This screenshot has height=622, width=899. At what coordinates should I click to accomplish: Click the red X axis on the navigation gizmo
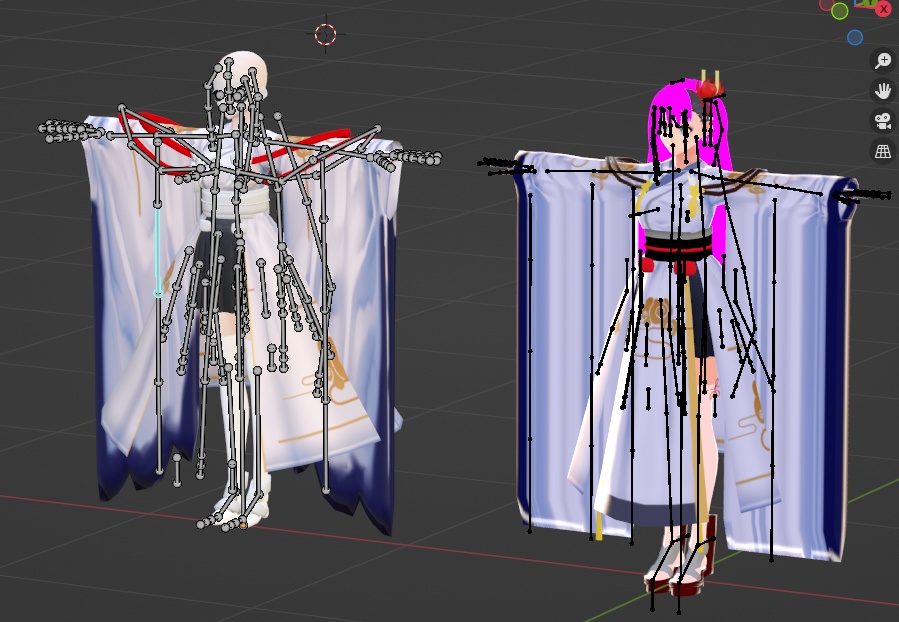pos(884,9)
